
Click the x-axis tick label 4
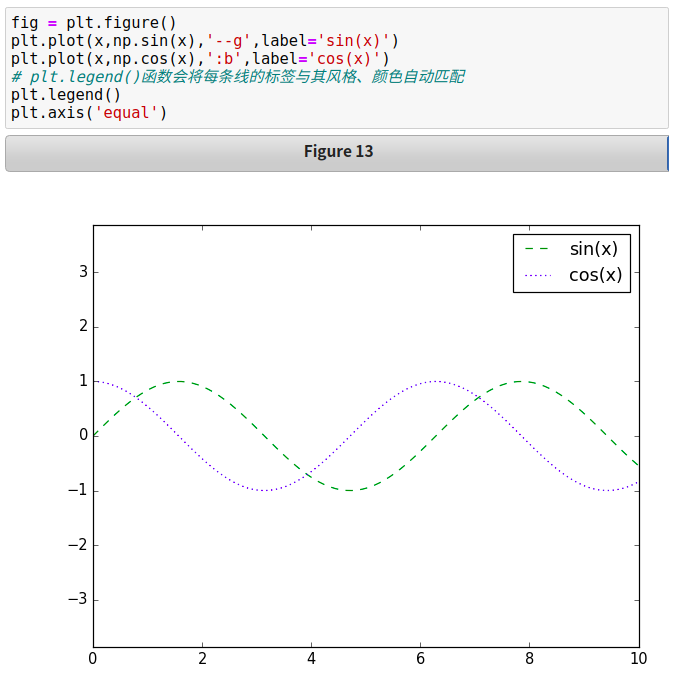click(311, 658)
